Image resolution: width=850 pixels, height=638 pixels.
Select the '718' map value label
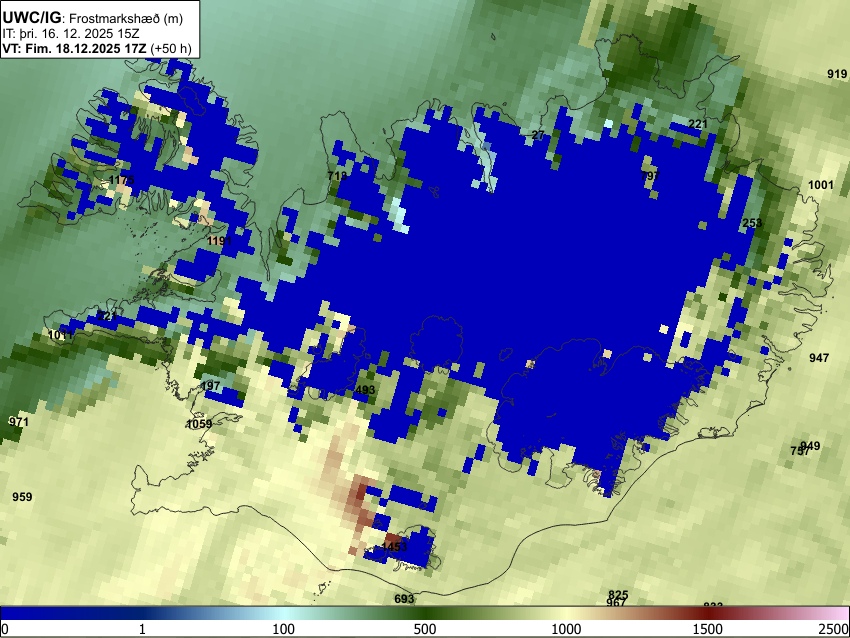click(337, 176)
